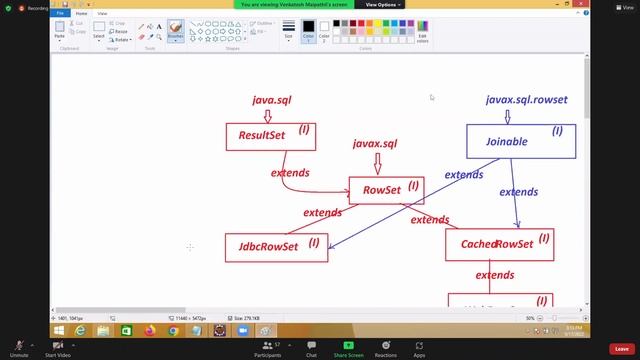Open Chrome from the shared taskbar
640x360 pixels.
pyautogui.click(x=173, y=331)
